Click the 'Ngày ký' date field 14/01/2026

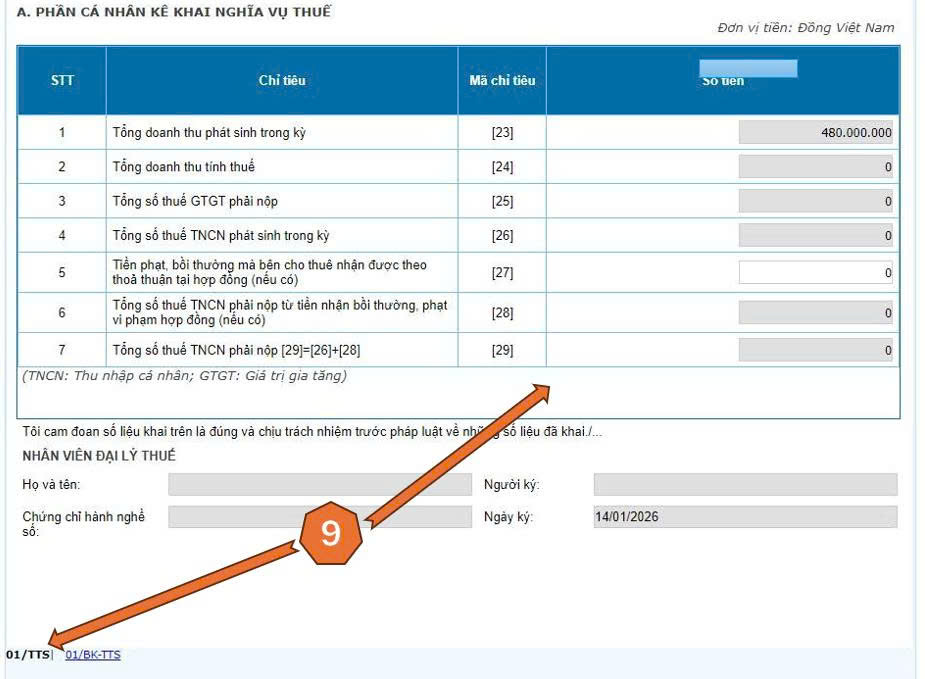point(745,517)
